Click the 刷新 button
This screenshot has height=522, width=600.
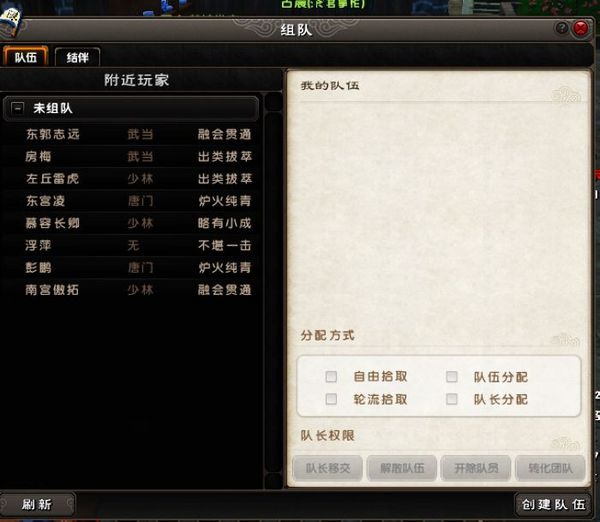point(37,504)
